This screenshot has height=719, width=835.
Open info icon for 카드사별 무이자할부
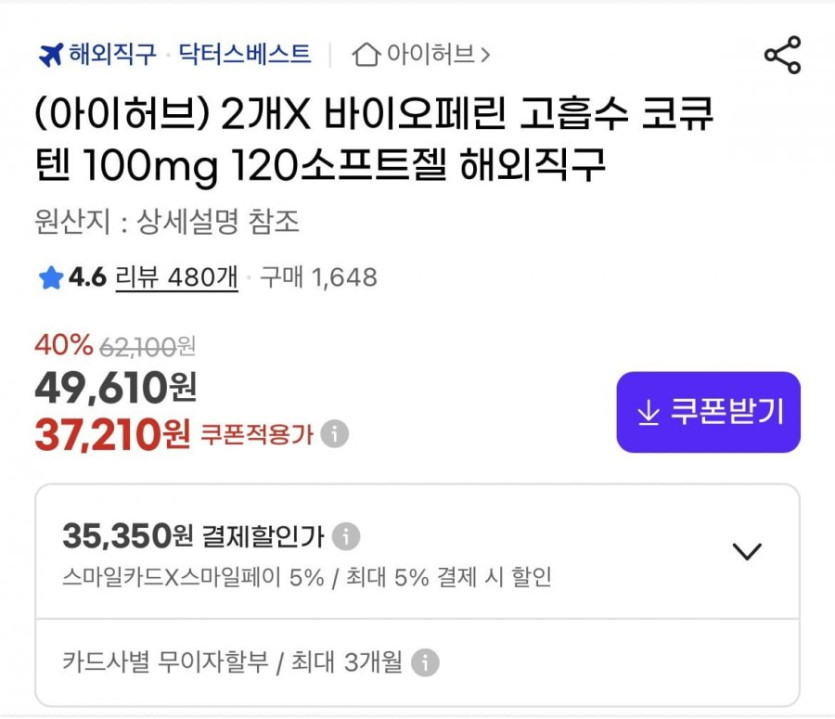click(425, 662)
